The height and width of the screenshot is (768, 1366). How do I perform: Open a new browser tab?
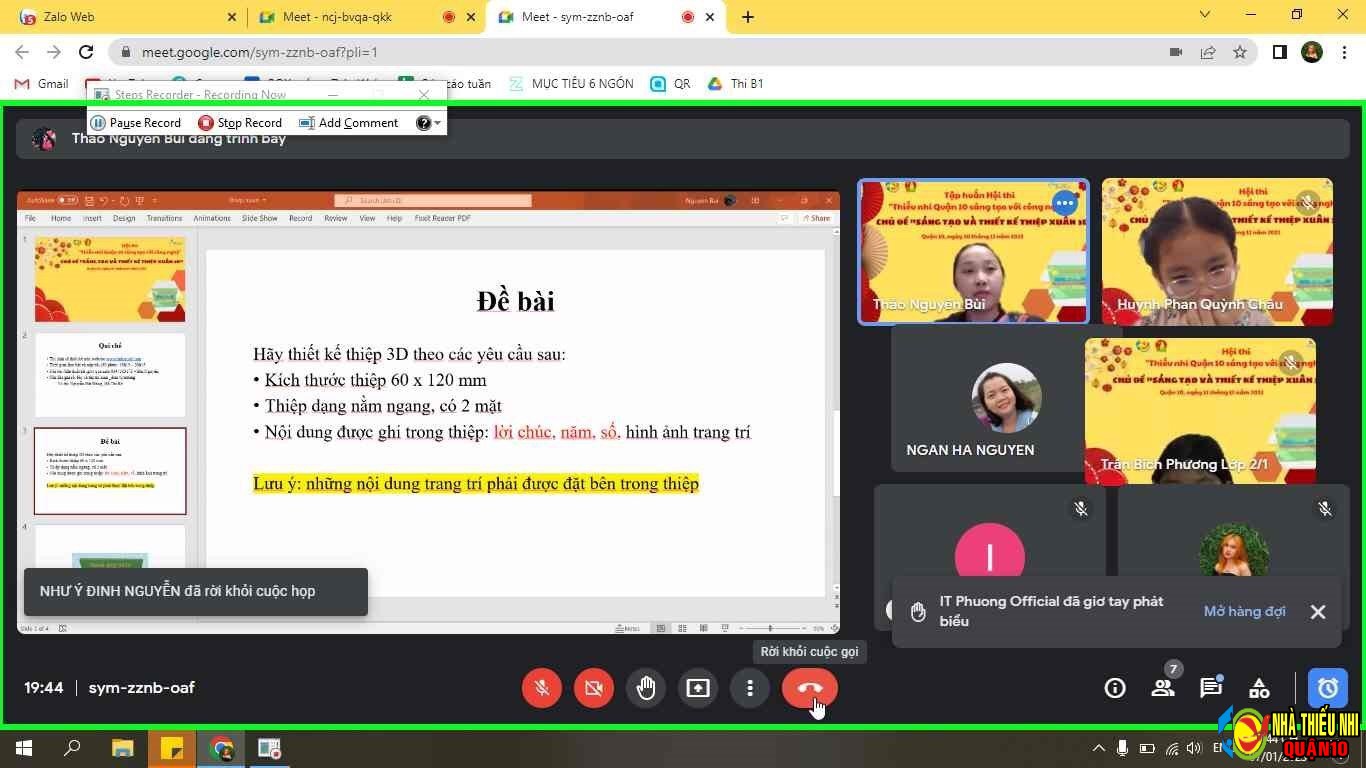pos(748,17)
